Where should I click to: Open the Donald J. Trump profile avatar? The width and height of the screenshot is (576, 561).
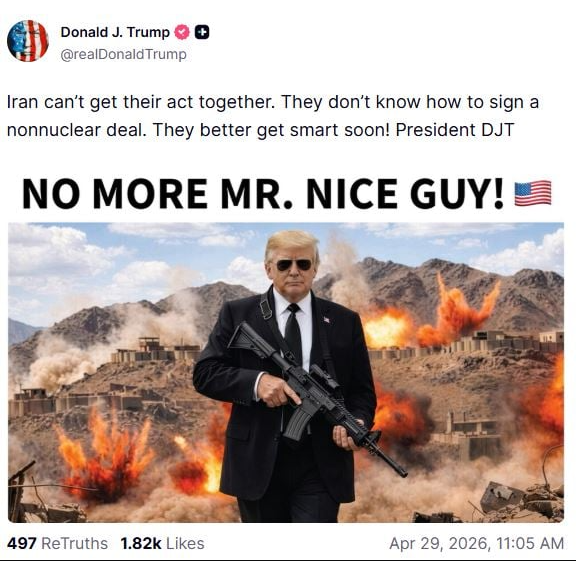pos(28,40)
